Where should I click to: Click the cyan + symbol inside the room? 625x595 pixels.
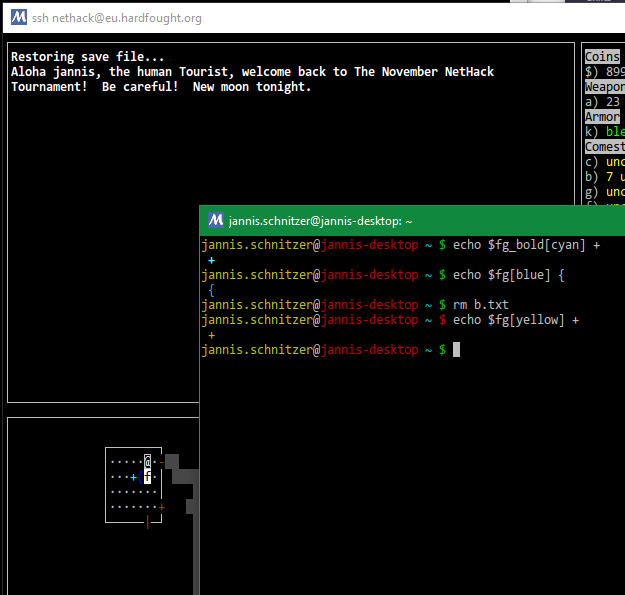click(133, 477)
